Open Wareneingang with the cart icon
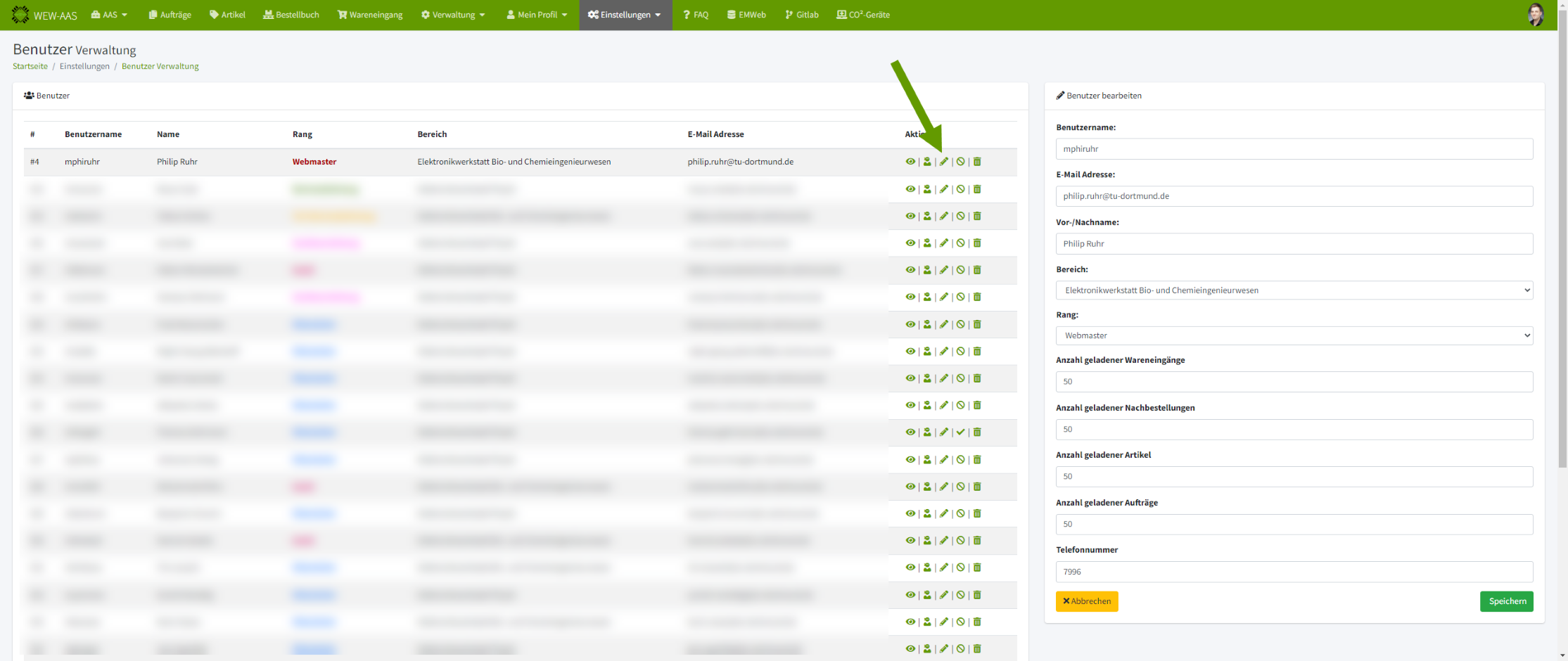 [370, 15]
